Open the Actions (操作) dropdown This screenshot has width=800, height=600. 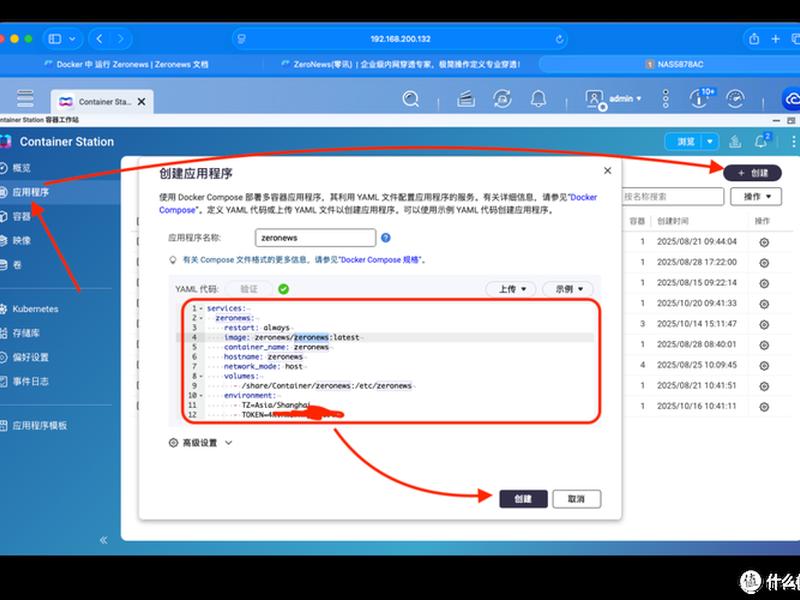[x=756, y=196]
